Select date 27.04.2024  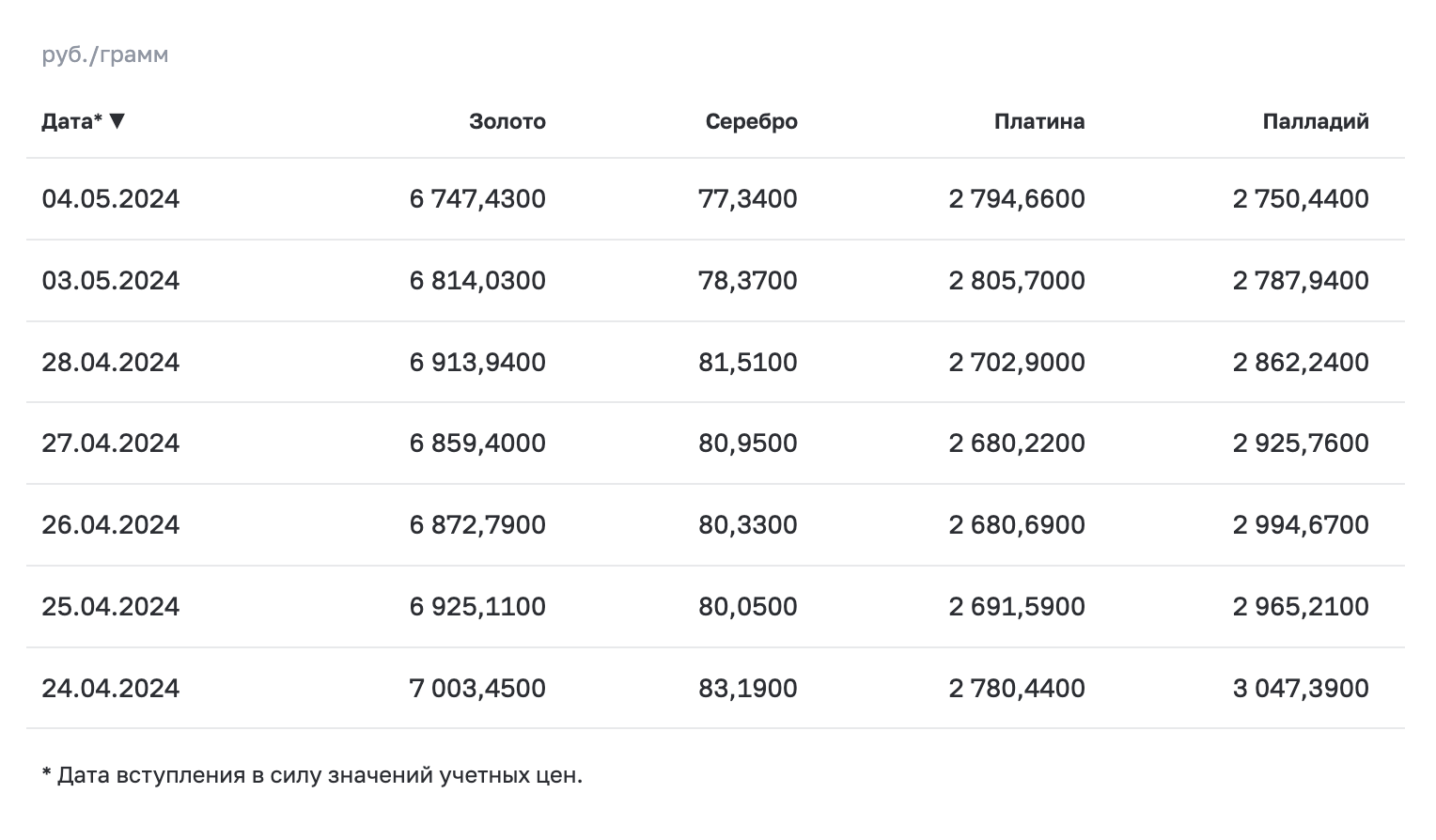111,443
